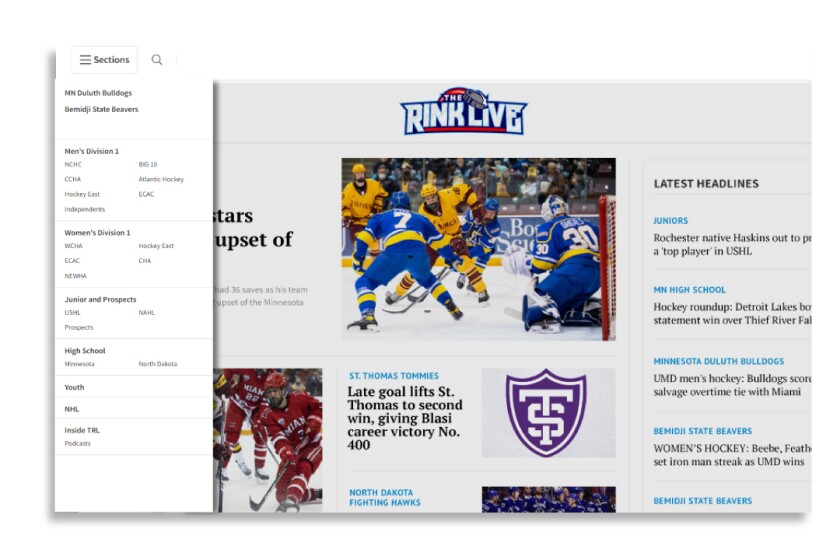Read Rochester native Haskins headline
Screen dimensions: 840x560
click(x=732, y=244)
